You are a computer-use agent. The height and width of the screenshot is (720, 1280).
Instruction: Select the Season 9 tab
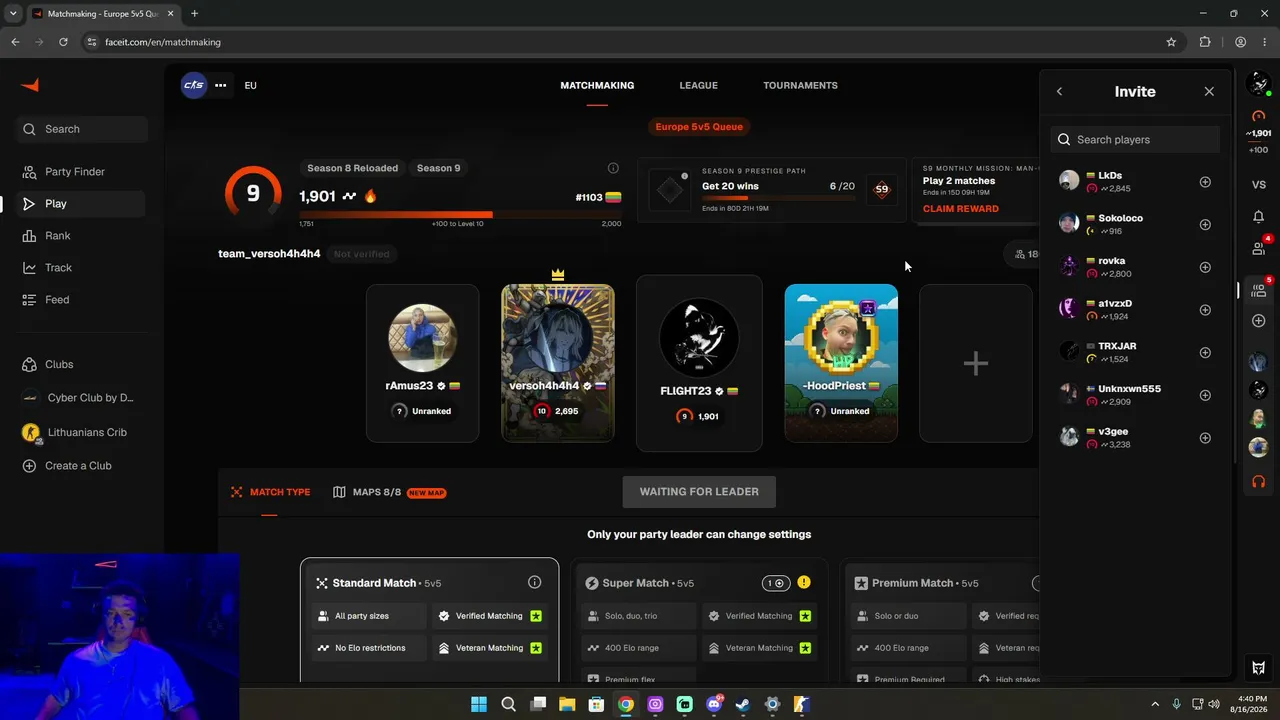439,168
